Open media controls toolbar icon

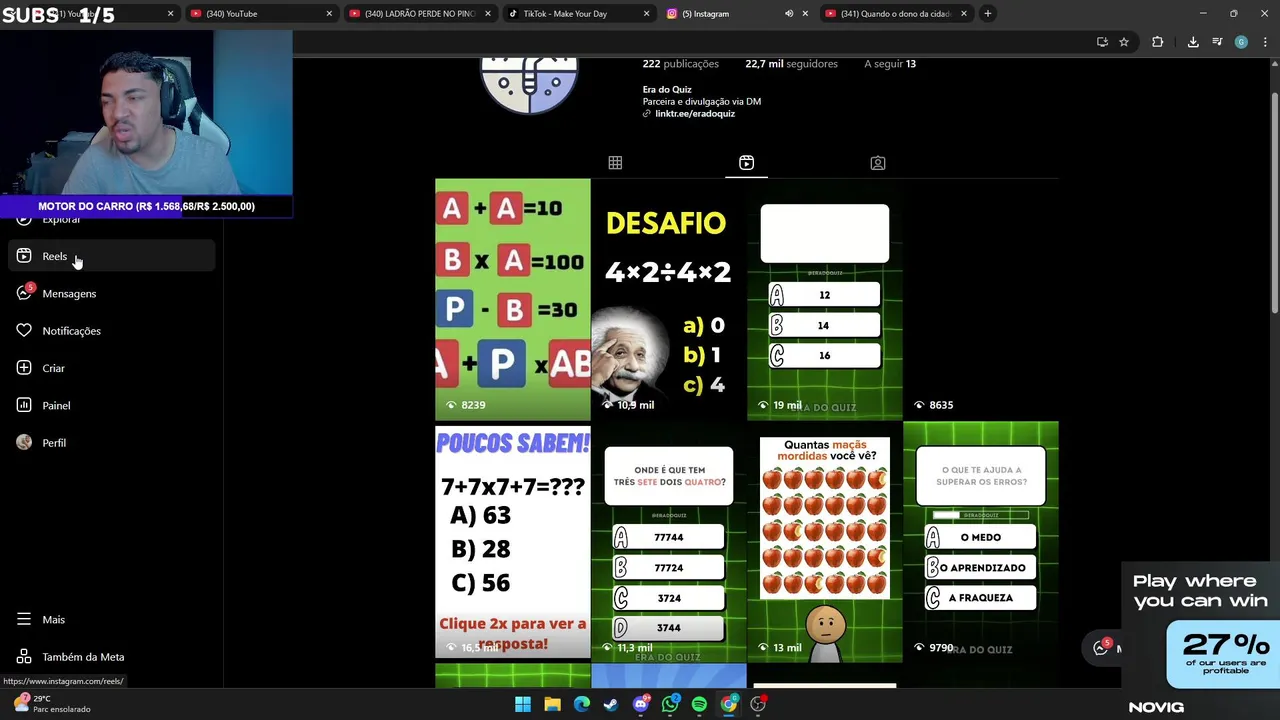tap(1217, 42)
